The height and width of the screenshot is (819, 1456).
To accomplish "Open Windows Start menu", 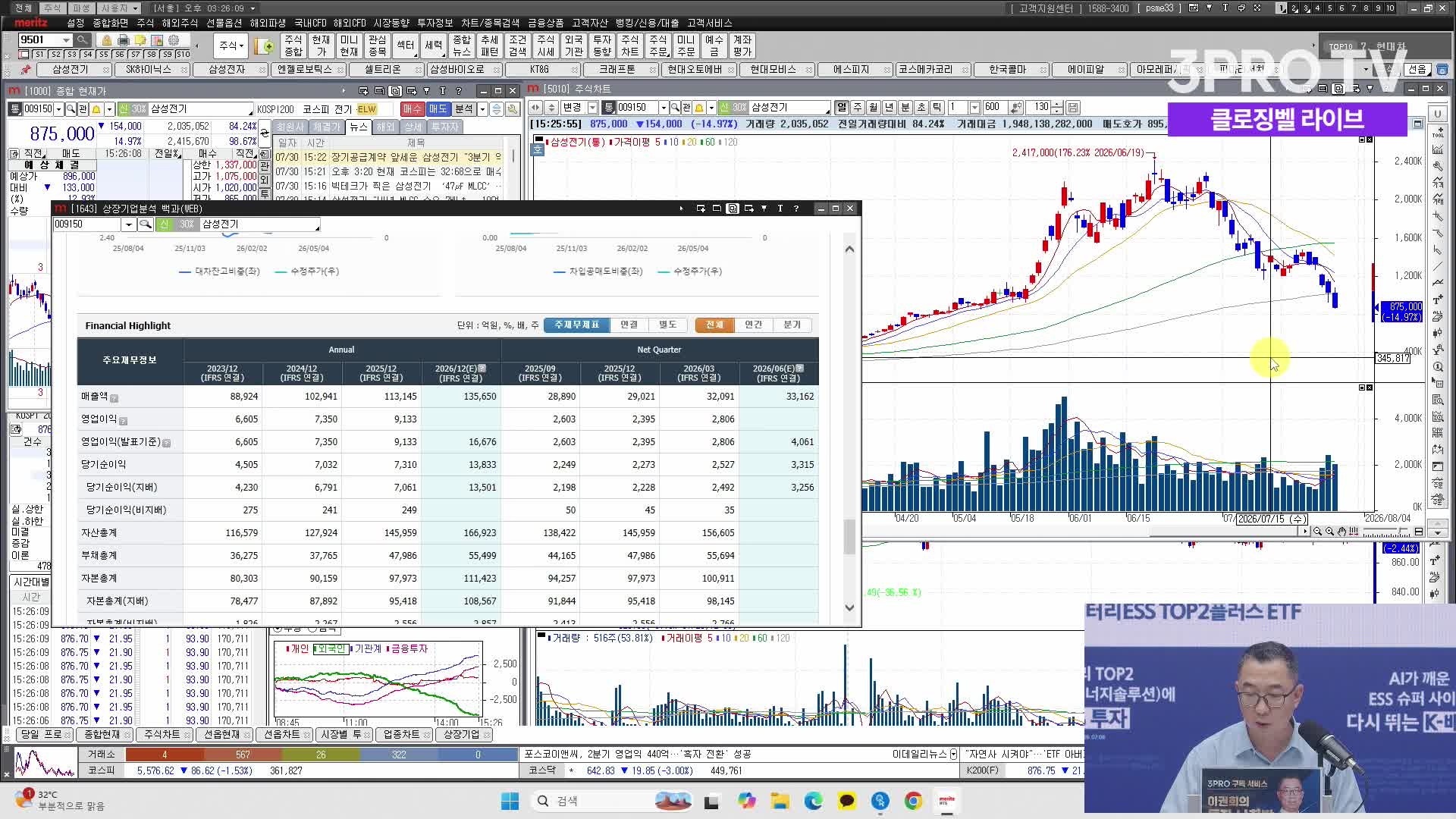I will [x=510, y=801].
